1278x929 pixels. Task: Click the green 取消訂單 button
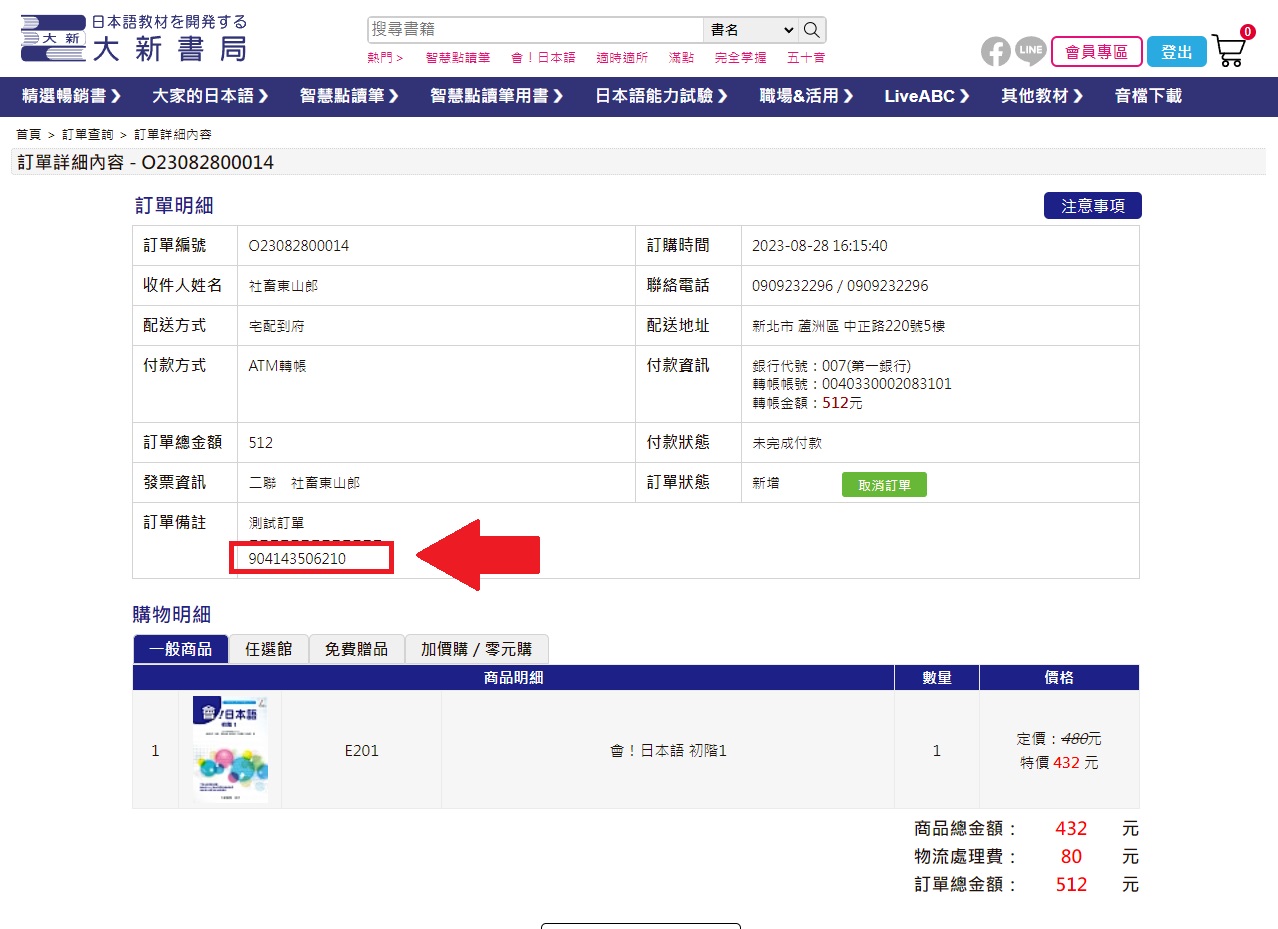884,485
